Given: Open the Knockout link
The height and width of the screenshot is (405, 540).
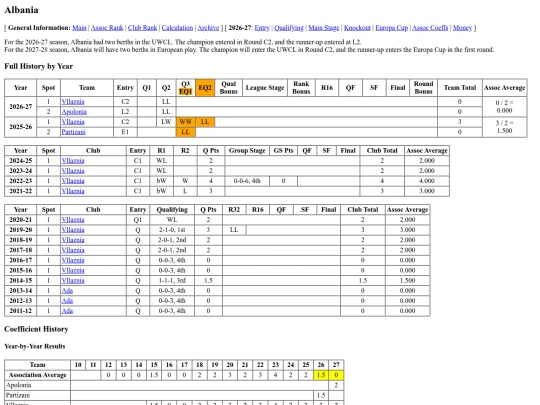Looking at the screenshot, I should click(357, 28).
